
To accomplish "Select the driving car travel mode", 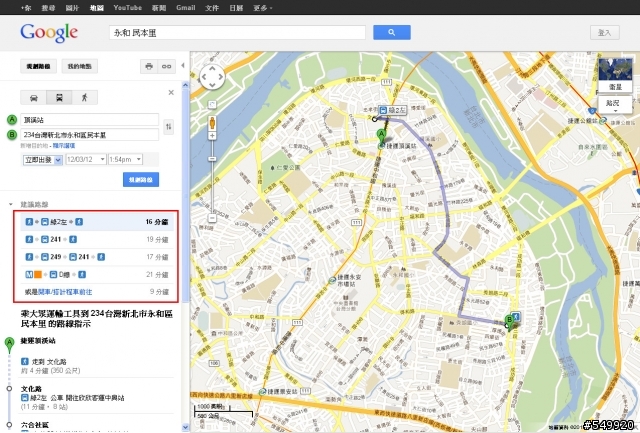I will coord(33,98).
